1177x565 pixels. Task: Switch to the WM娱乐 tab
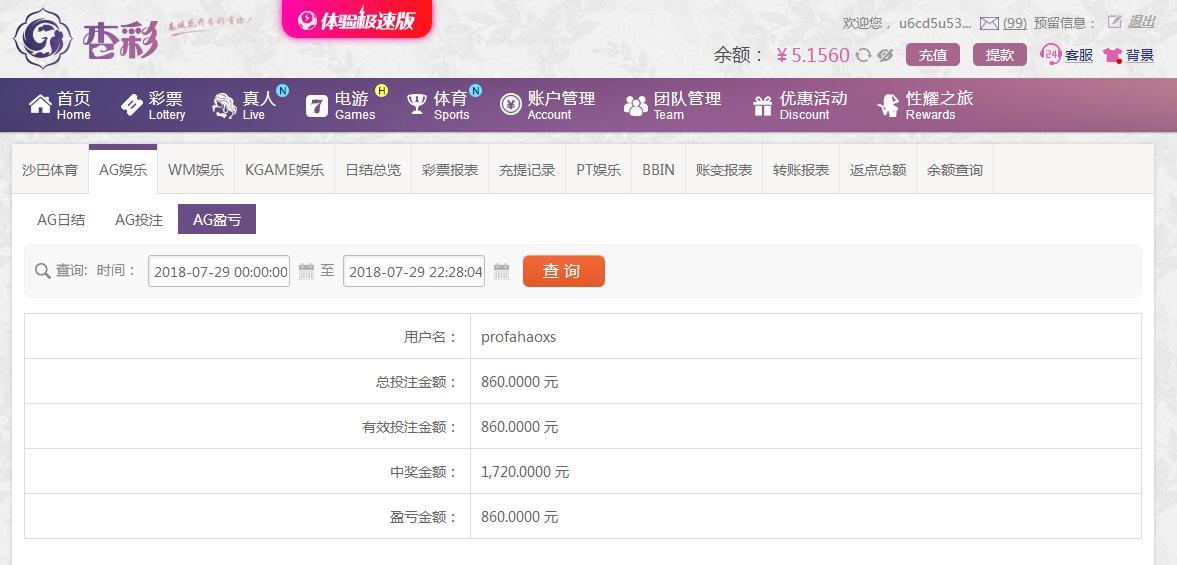pos(196,170)
